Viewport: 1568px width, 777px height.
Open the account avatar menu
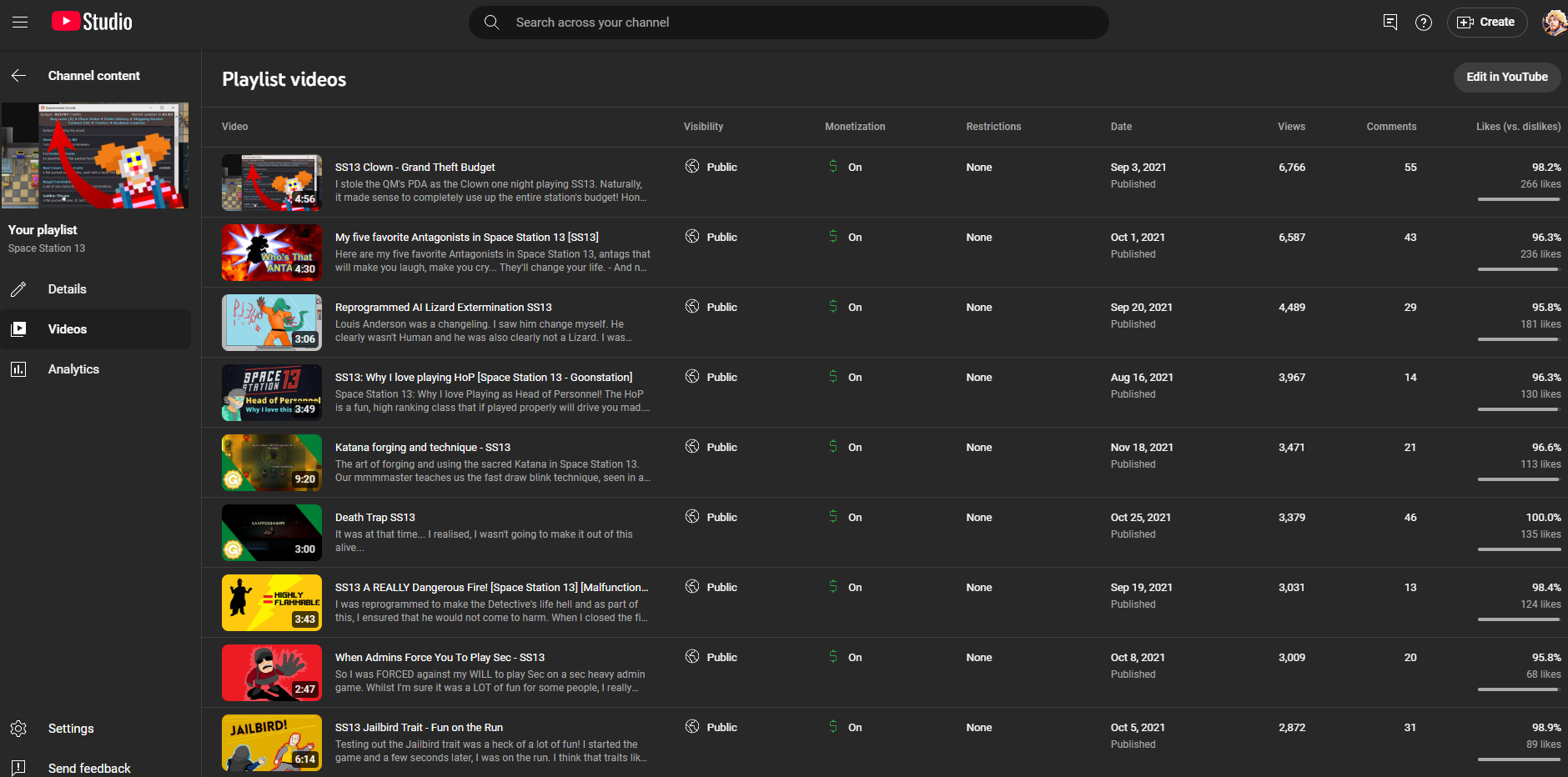1554,23
